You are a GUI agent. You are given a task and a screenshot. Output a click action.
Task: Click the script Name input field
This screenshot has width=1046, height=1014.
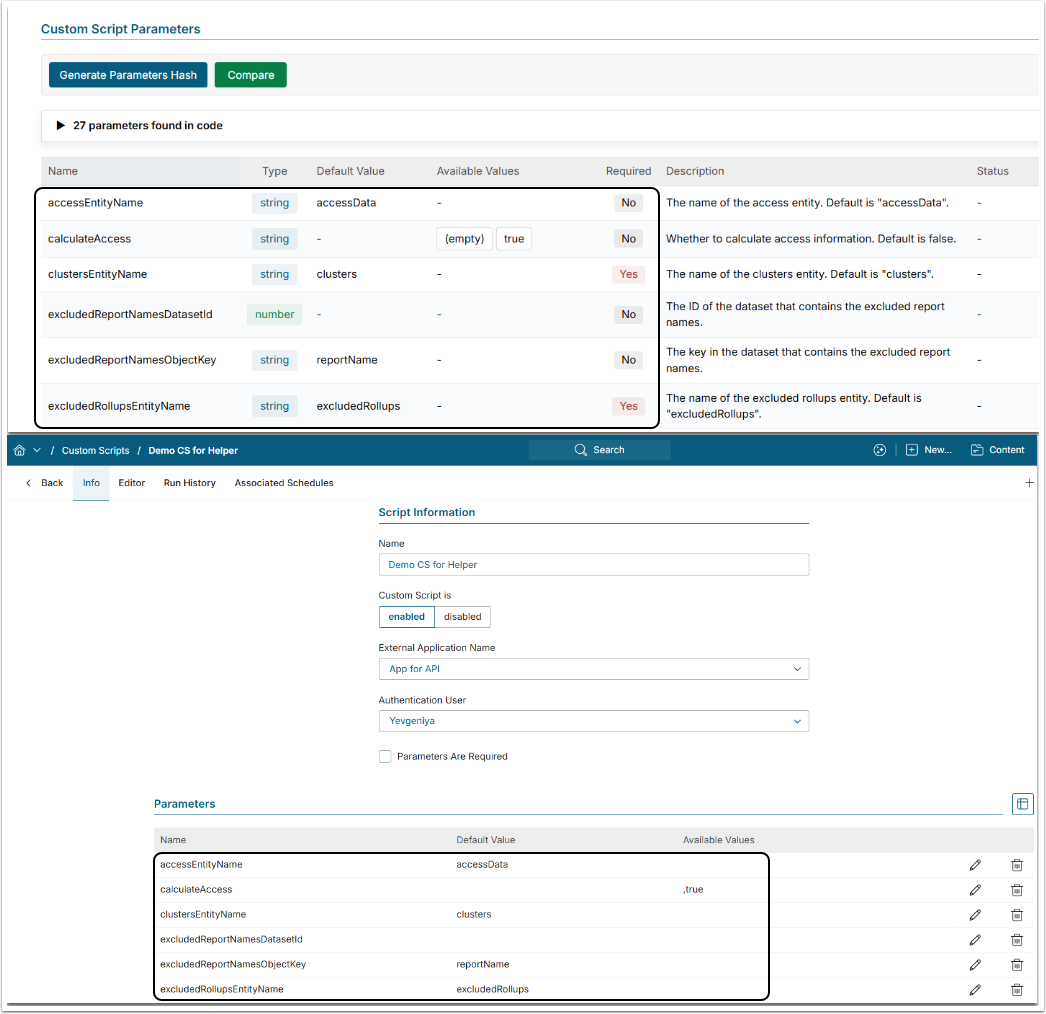593,565
